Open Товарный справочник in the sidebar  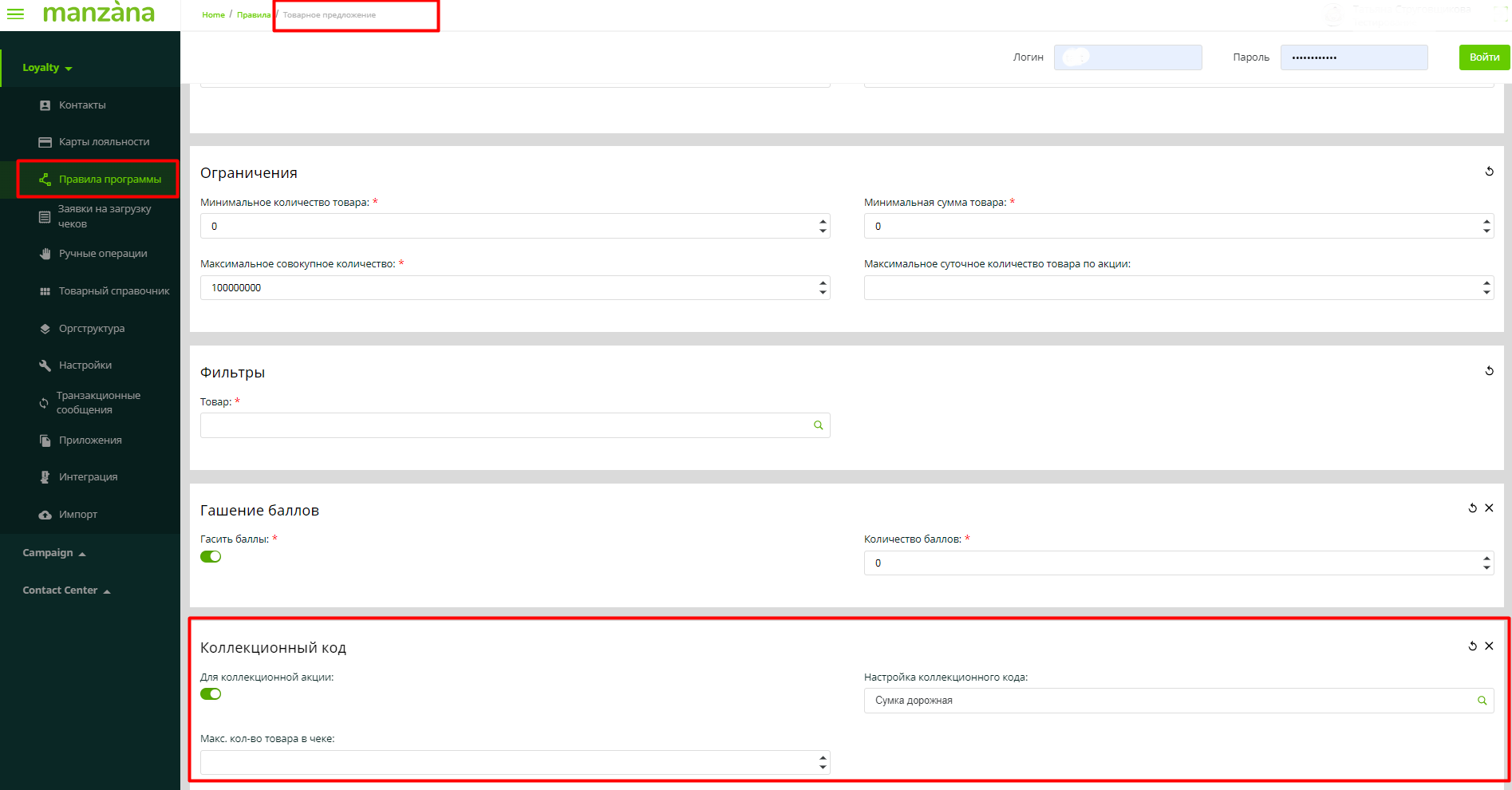coord(113,291)
